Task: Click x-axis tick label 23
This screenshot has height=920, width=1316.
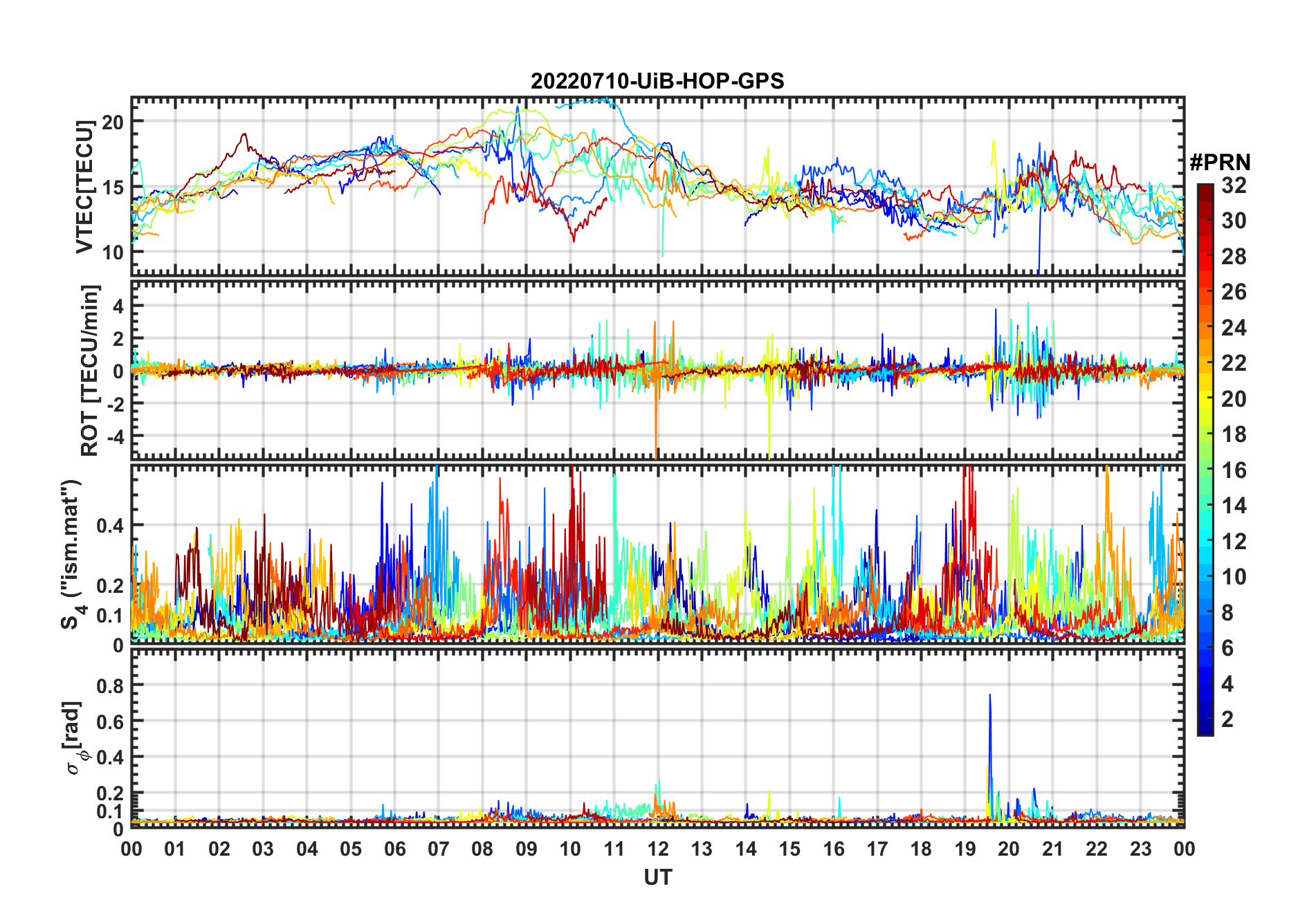Action: click(1140, 849)
